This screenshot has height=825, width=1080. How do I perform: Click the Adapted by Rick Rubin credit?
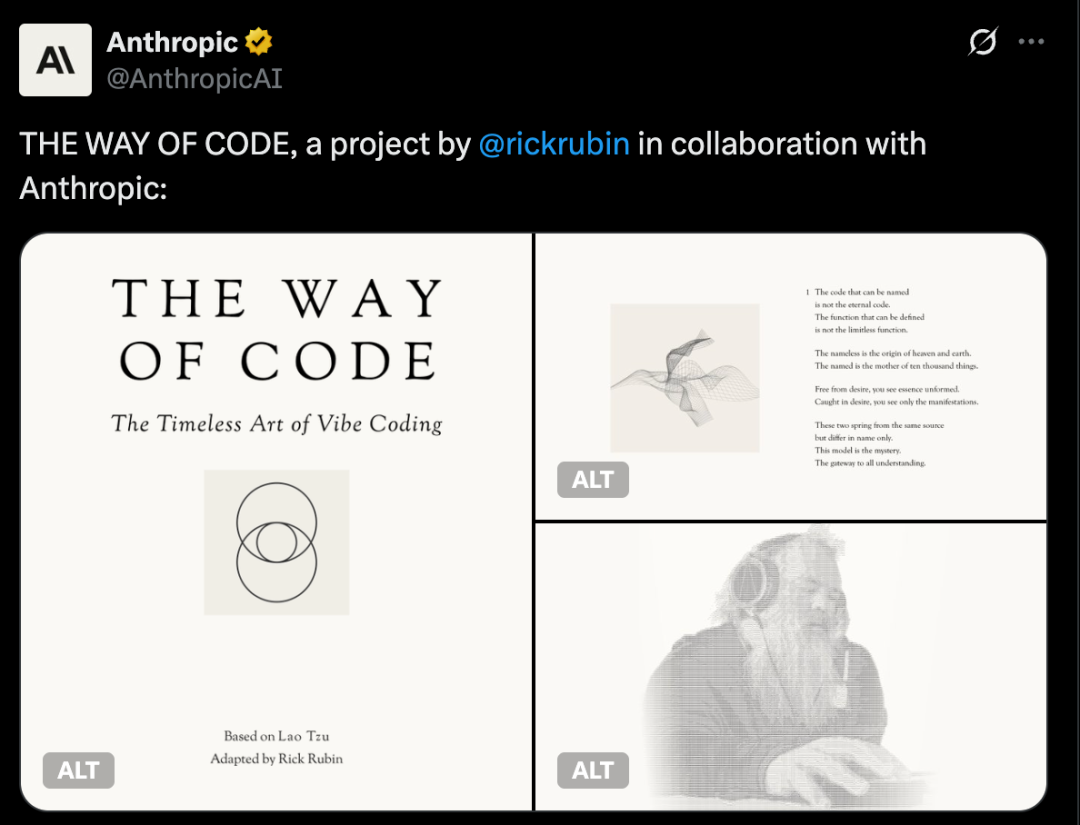coord(276,759)
